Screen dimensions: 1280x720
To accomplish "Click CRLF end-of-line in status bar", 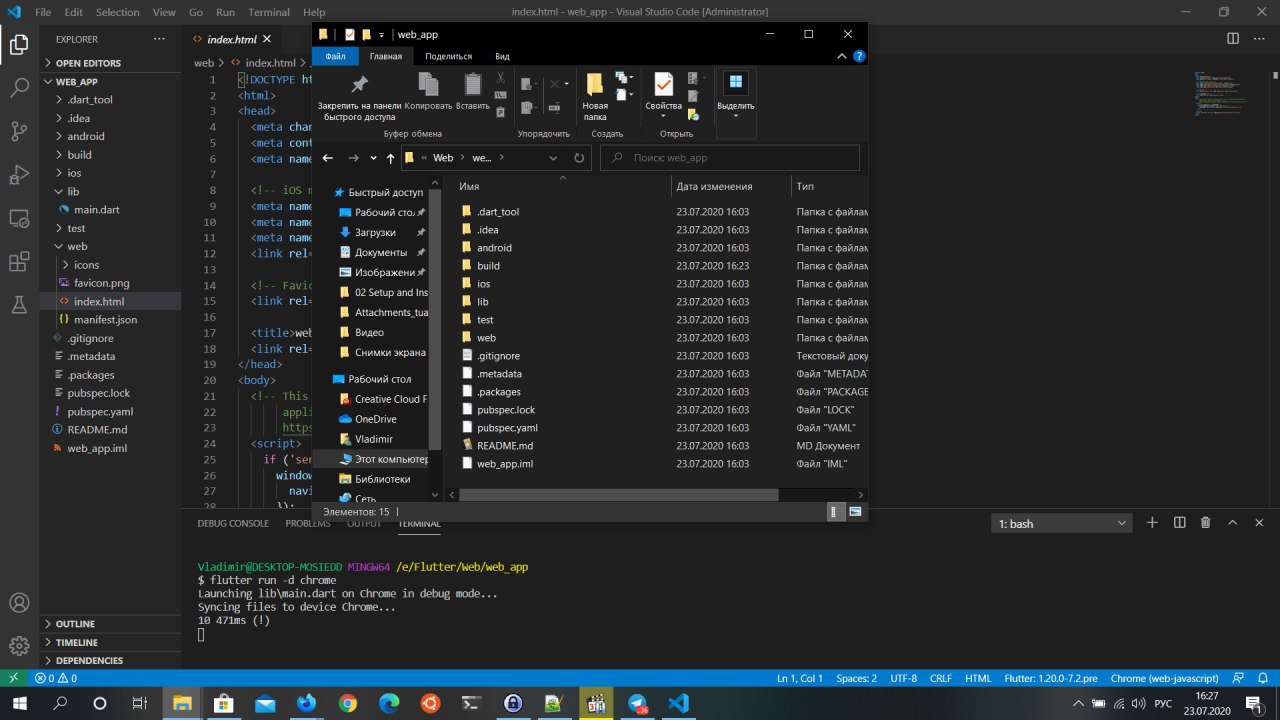I will [940, 678].
